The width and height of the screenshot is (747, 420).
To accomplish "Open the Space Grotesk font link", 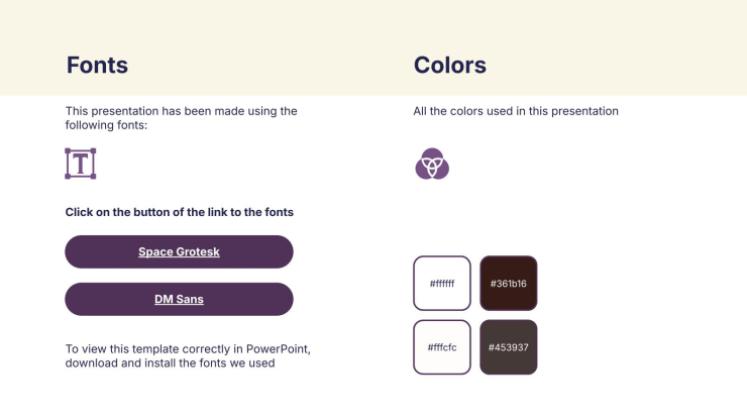I will tap(179, 252).
